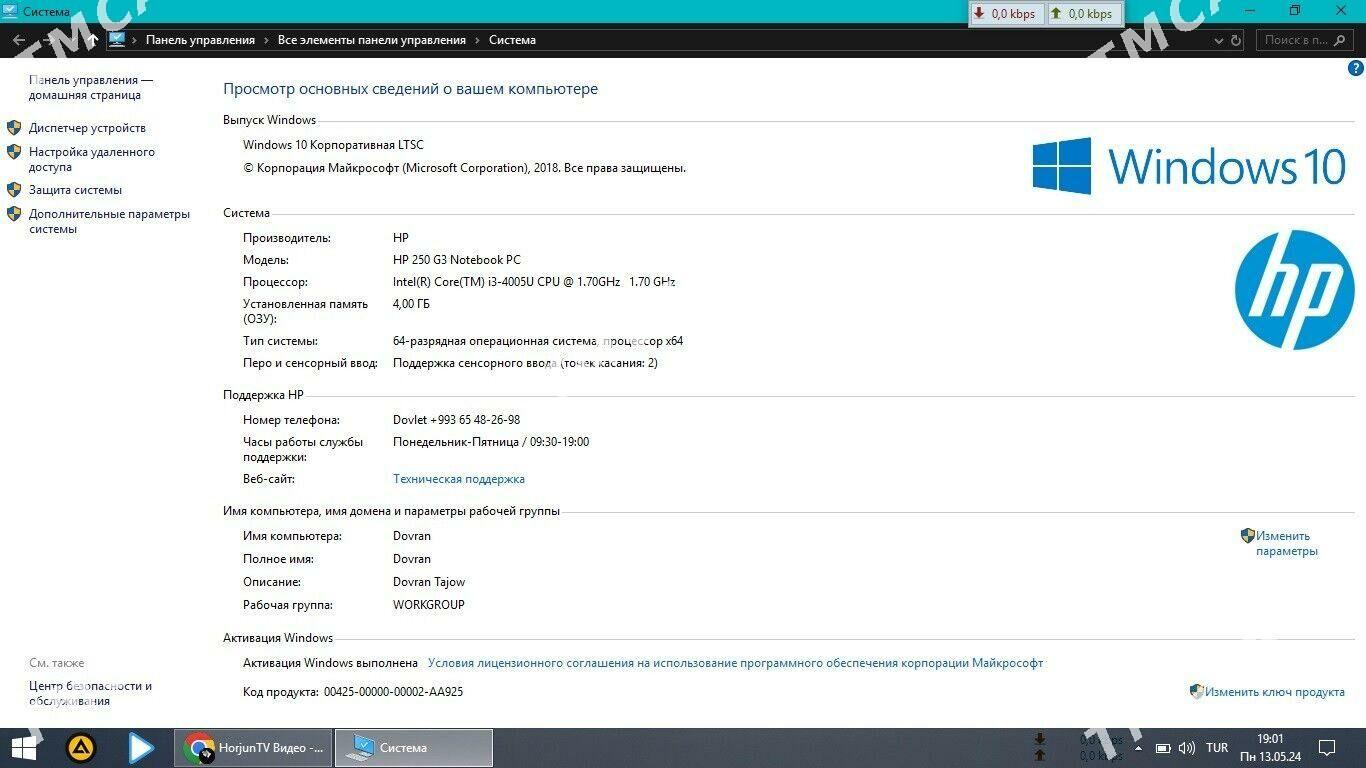Switch to HorjunTV Видео Chrome window

[254, 748]
